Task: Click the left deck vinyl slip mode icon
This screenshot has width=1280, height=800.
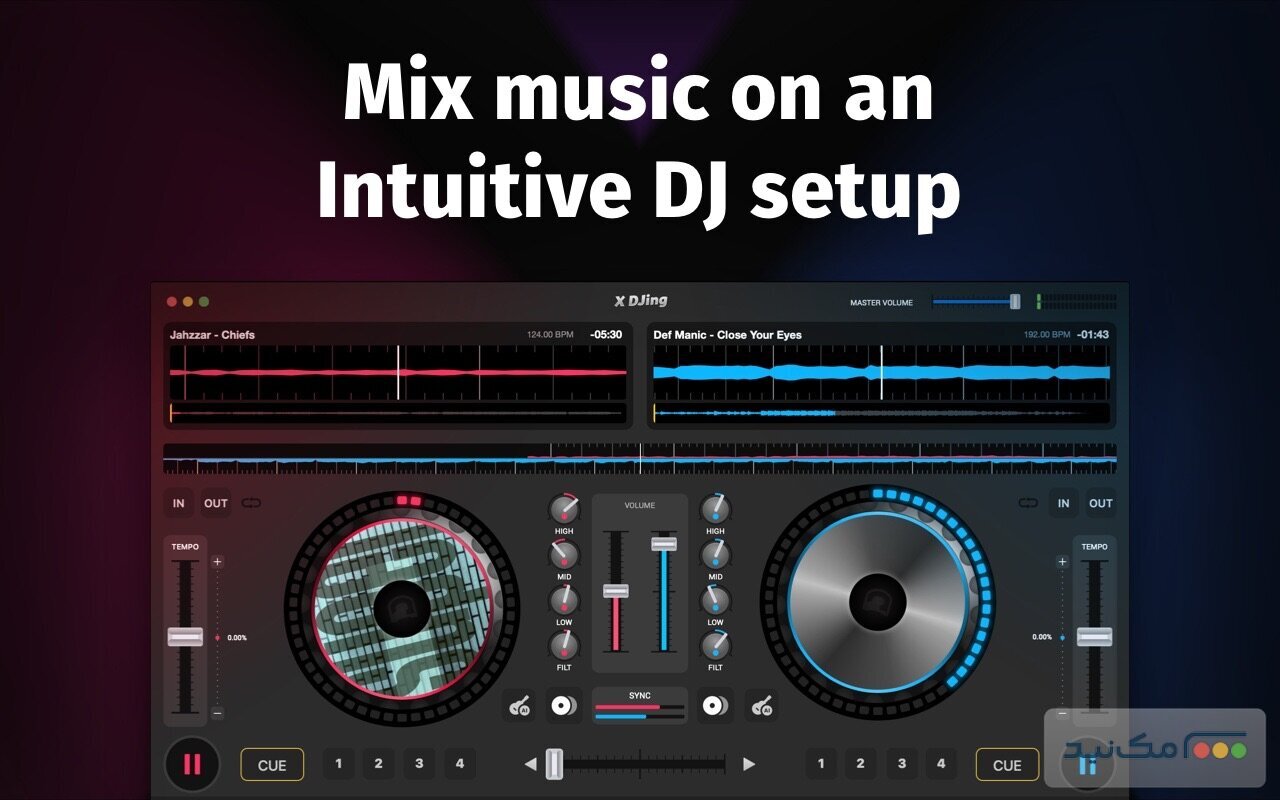Action: pos(563,705)
